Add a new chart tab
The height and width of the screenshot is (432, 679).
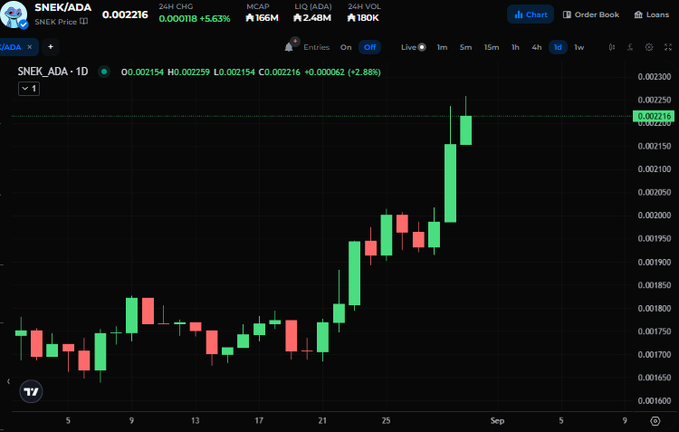(x=51, y=47)
